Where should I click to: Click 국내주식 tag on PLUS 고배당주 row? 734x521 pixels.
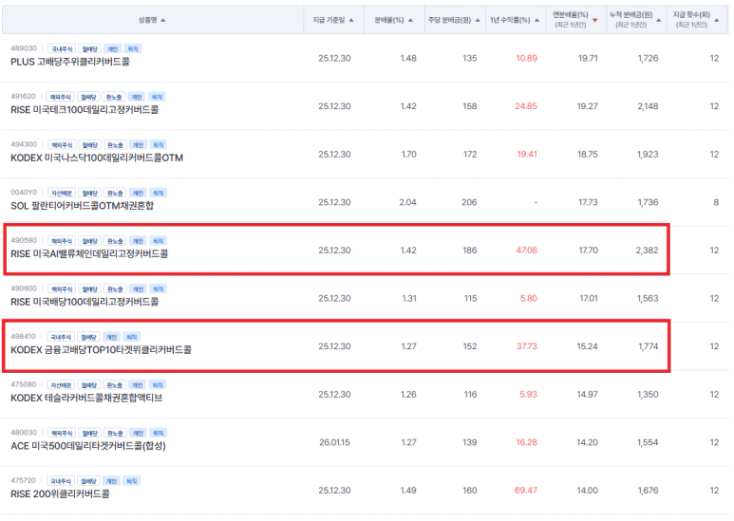[x=62, y=49]
